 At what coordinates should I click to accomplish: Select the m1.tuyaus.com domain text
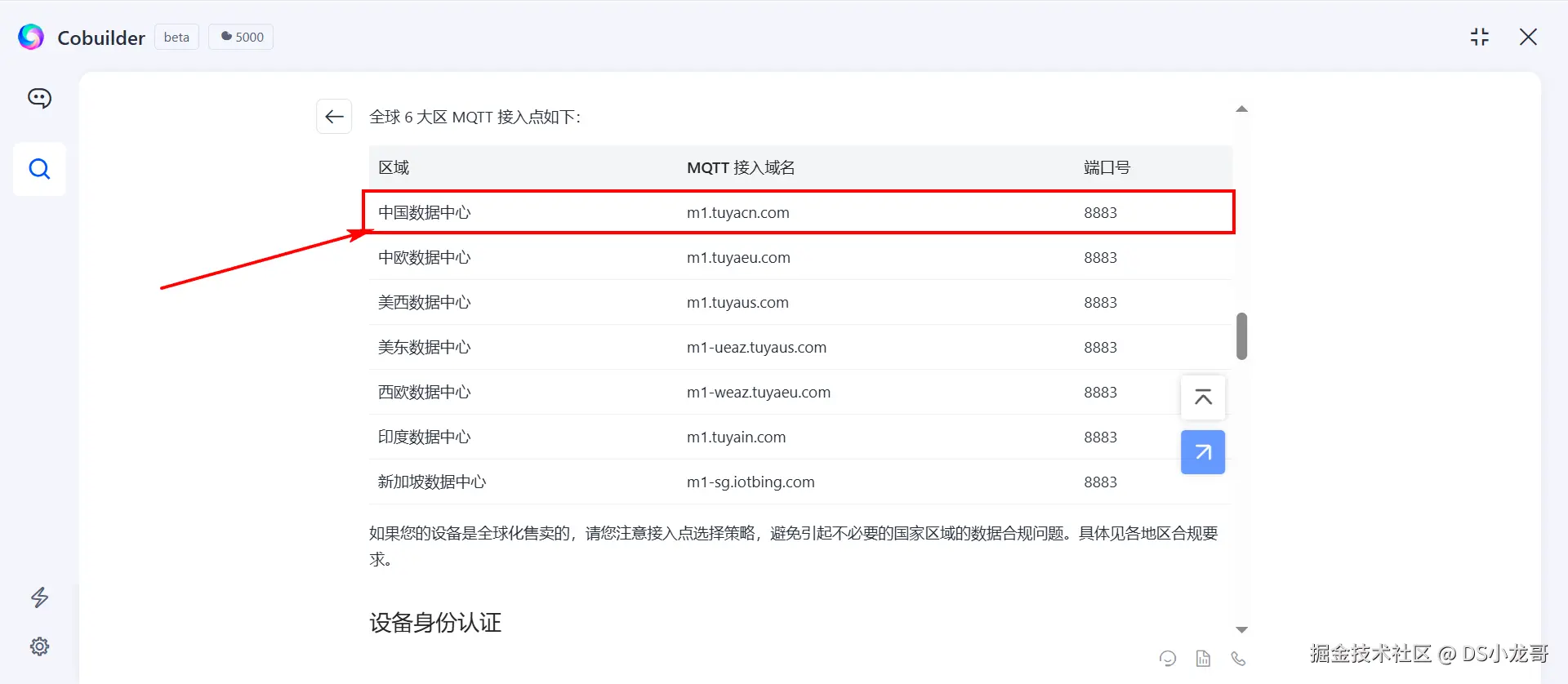(737, 302)
